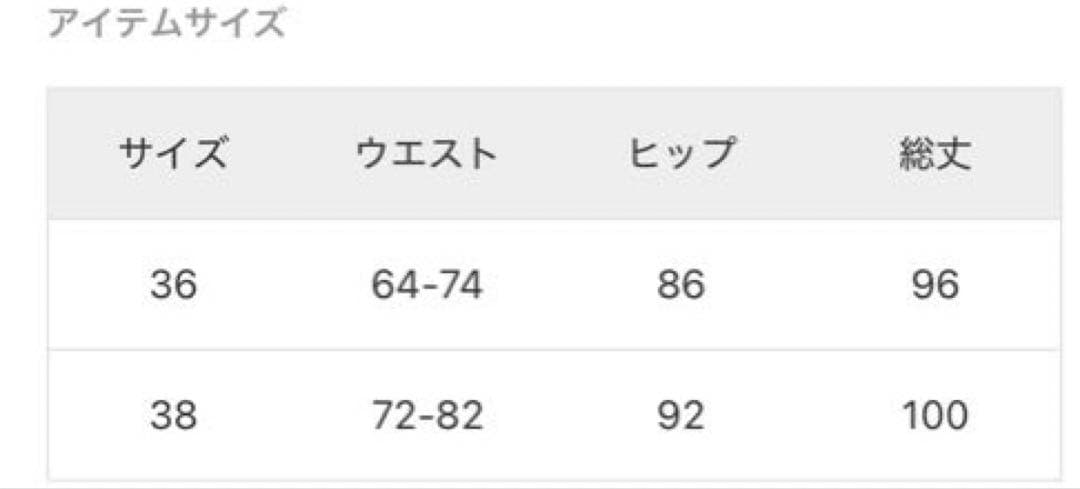Select size 36 in the size column
This screenshot has height=489, width=1080.
(174, 286)
